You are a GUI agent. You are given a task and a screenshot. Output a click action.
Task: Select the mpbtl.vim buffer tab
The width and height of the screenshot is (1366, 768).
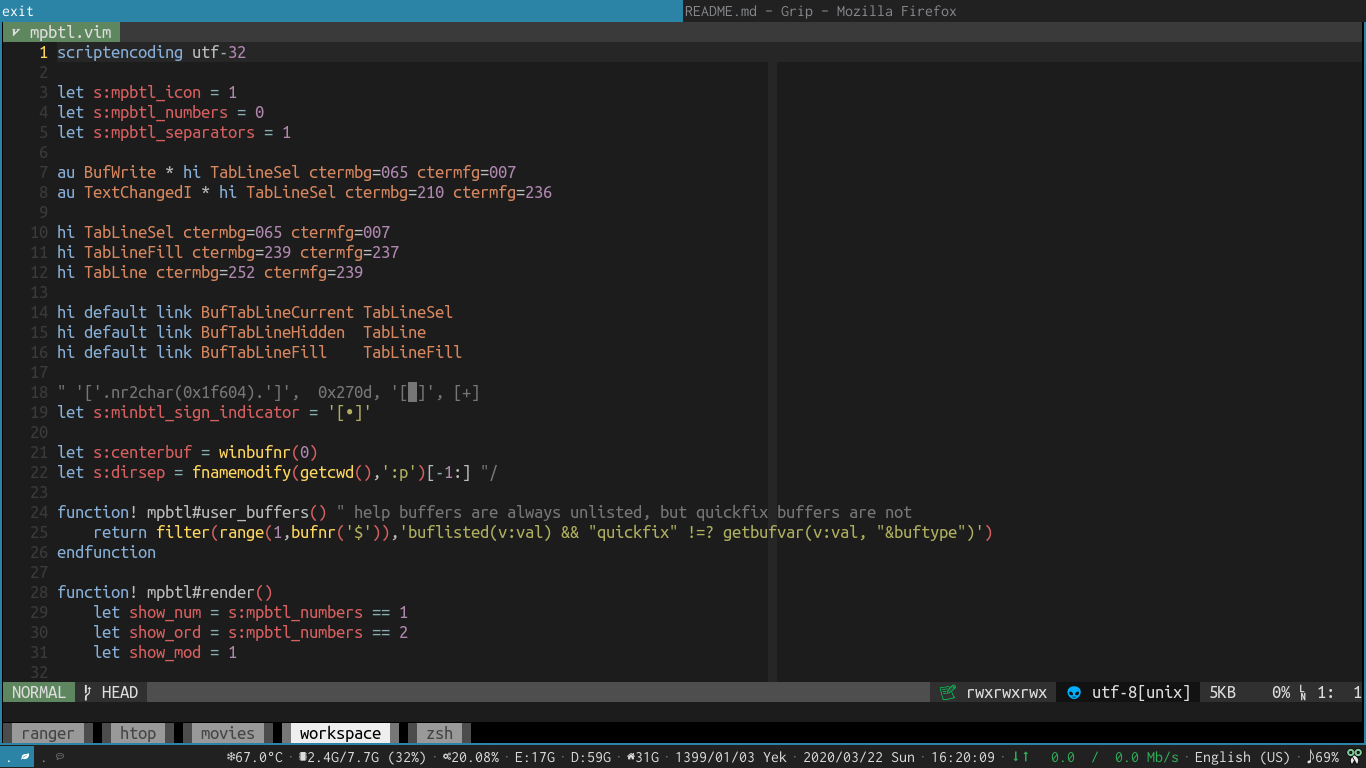coord(62,32)
